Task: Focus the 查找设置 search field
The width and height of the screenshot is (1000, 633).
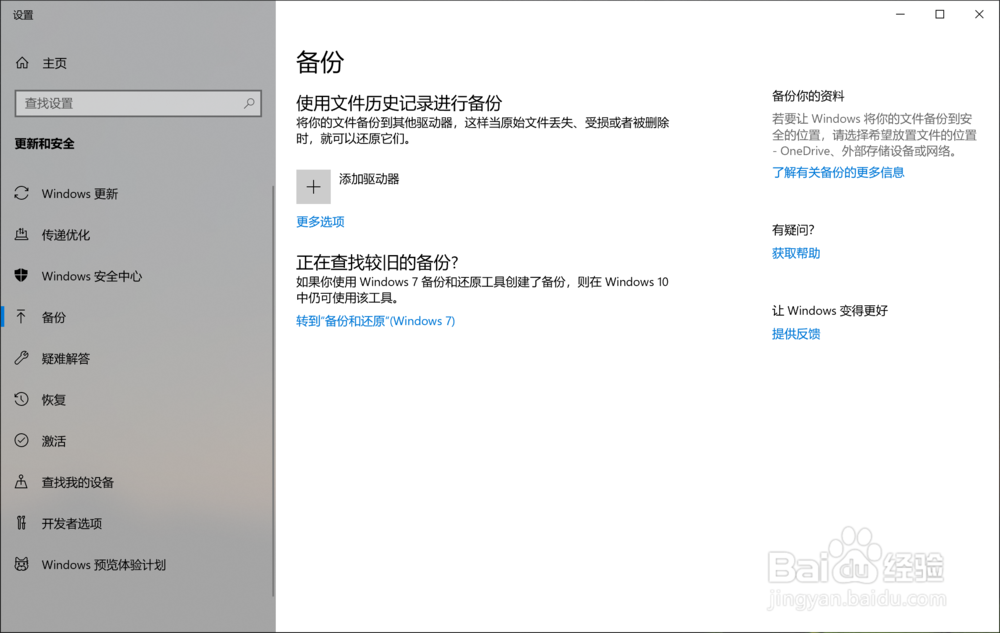Action: (138, 103)
